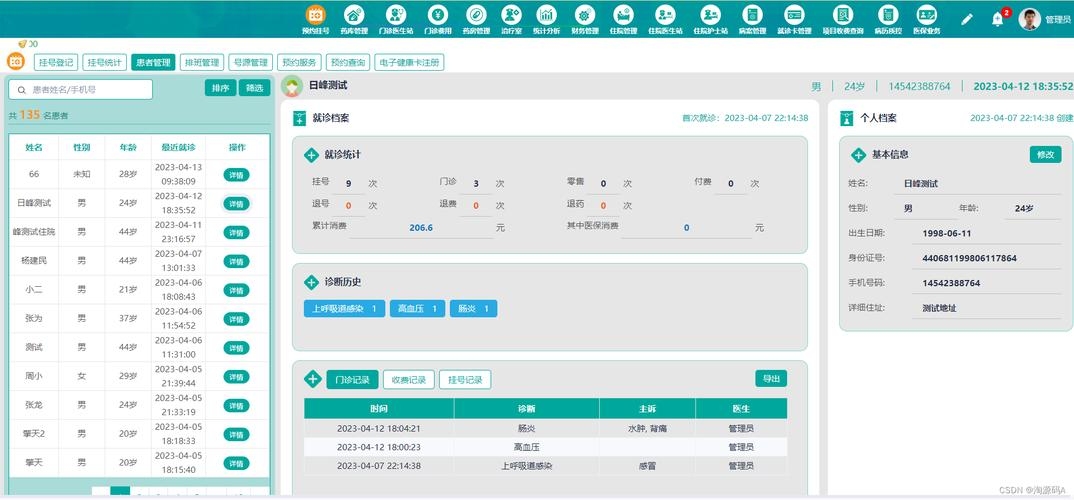Open 详情 for patient 杨建民
The height and width of the screenshot is (500, 1074).
pos(236,262)
